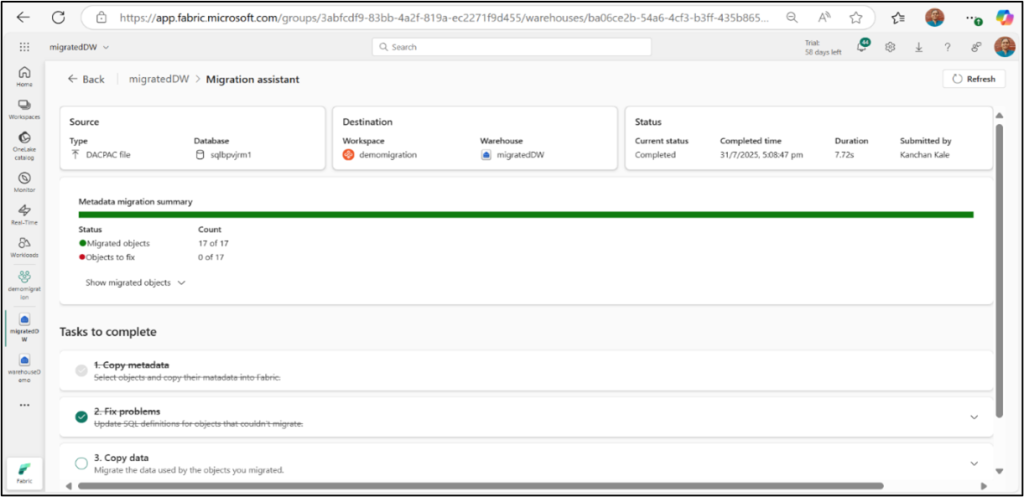Image resolution: width=1024 pixels, height=497 pixels.
Task: Toggle the Copy metadata task checkmark
Action: [x=81, y=370]
